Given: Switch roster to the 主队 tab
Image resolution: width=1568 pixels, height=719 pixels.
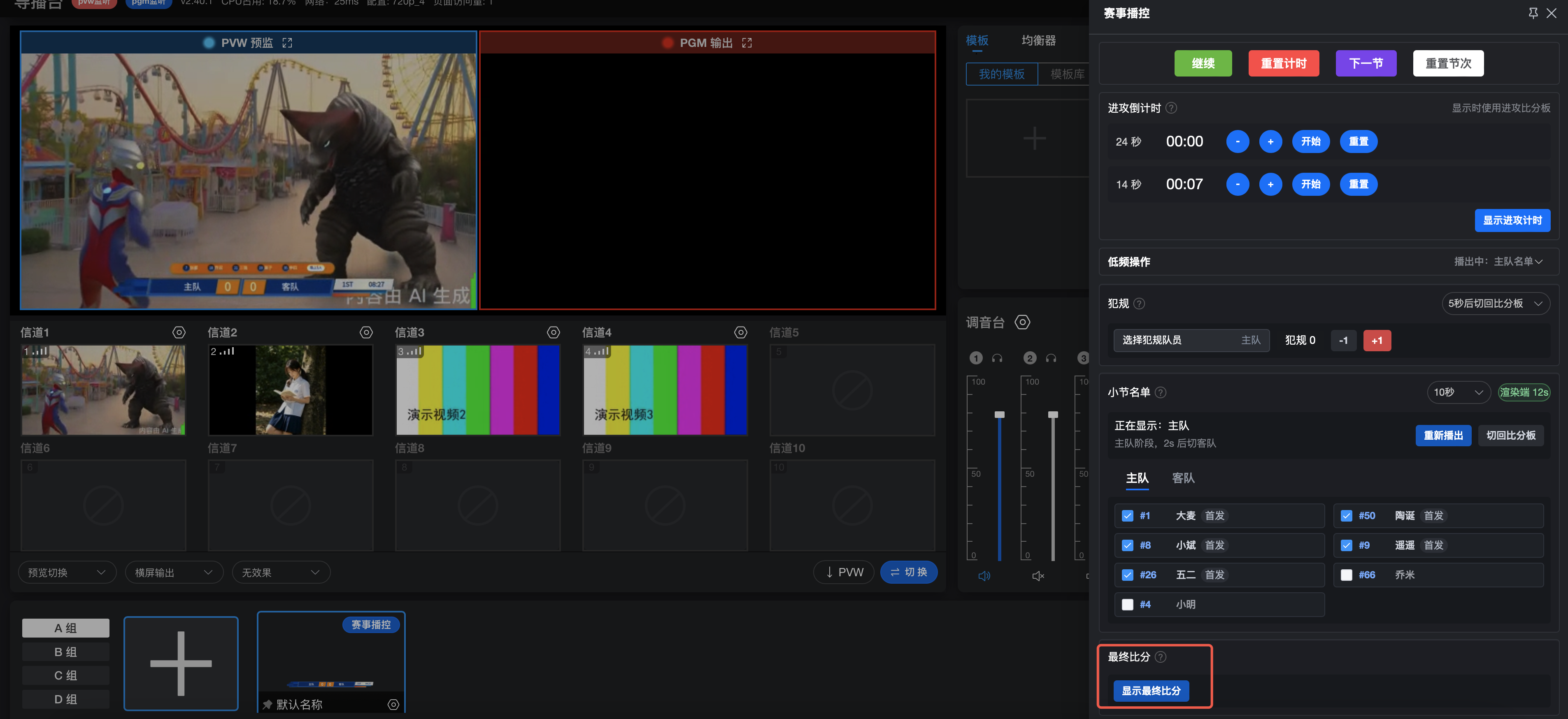Looking at the screenshot, I should click(x=1137, y=478).
